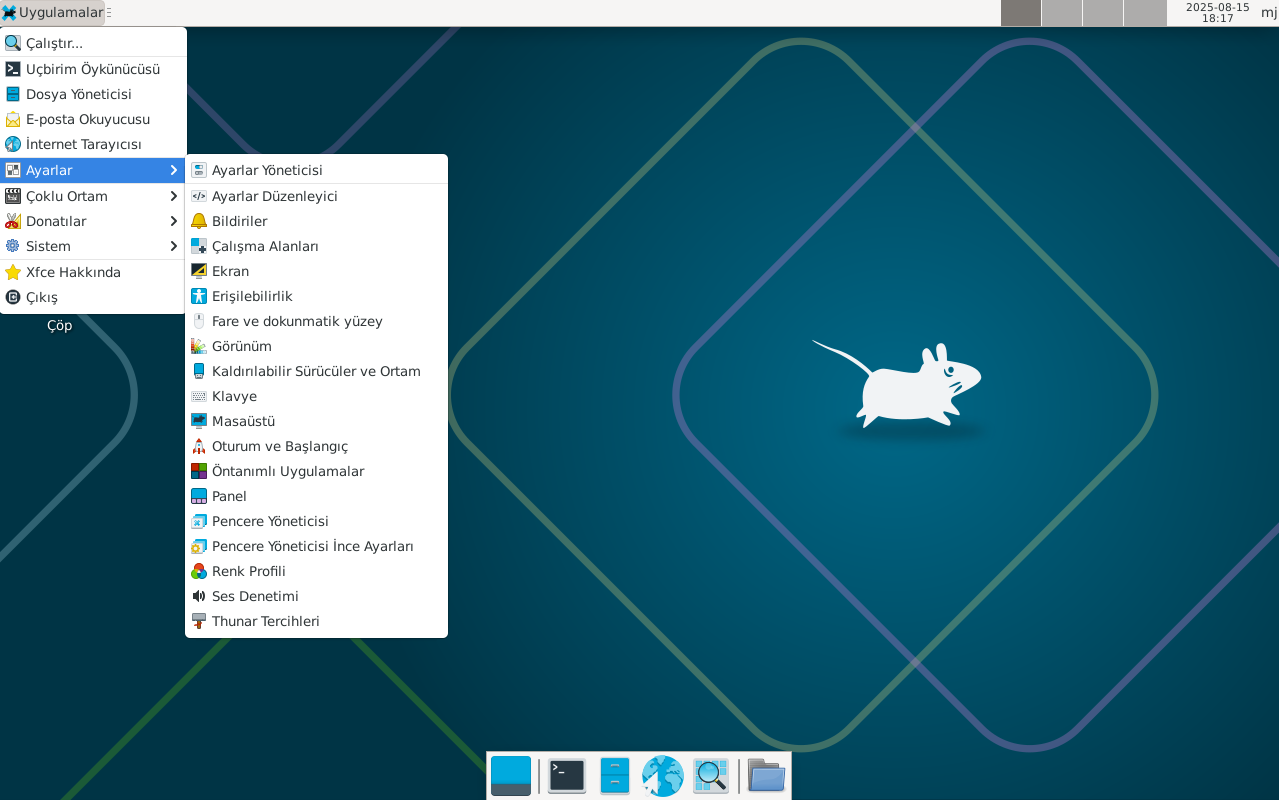Open the web browser globe in dock
Screen dimensions: 1279x800
click(662, 776)
